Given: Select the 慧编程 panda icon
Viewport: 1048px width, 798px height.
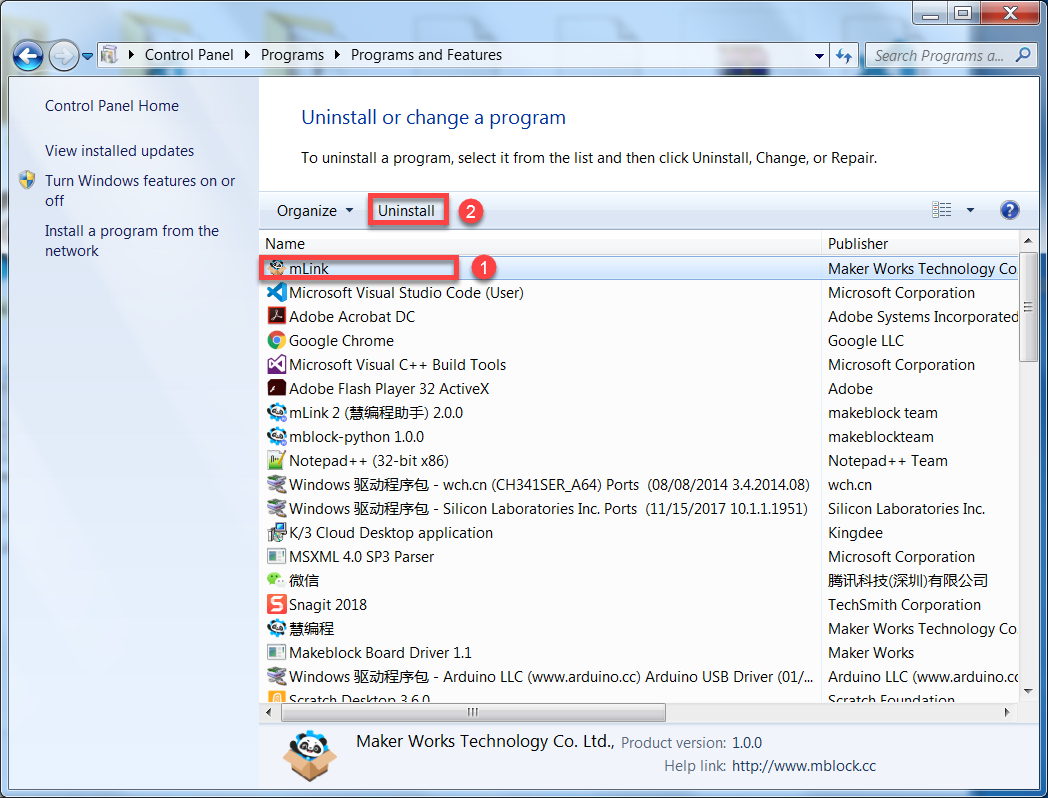Looking at the screenshot, I should click(x=276, y=628).
